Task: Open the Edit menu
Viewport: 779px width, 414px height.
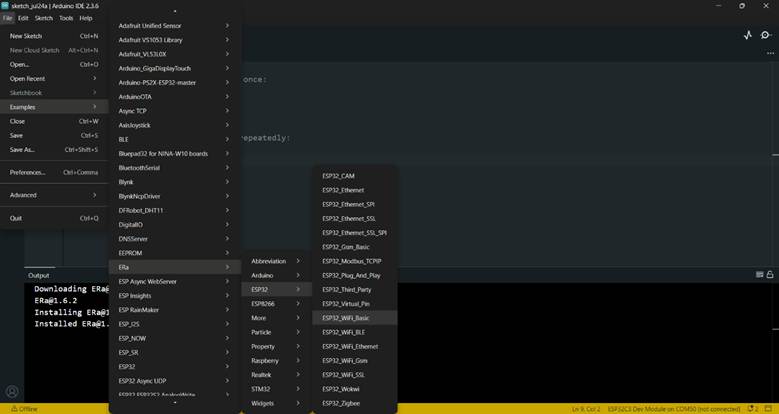Action: 23,18
